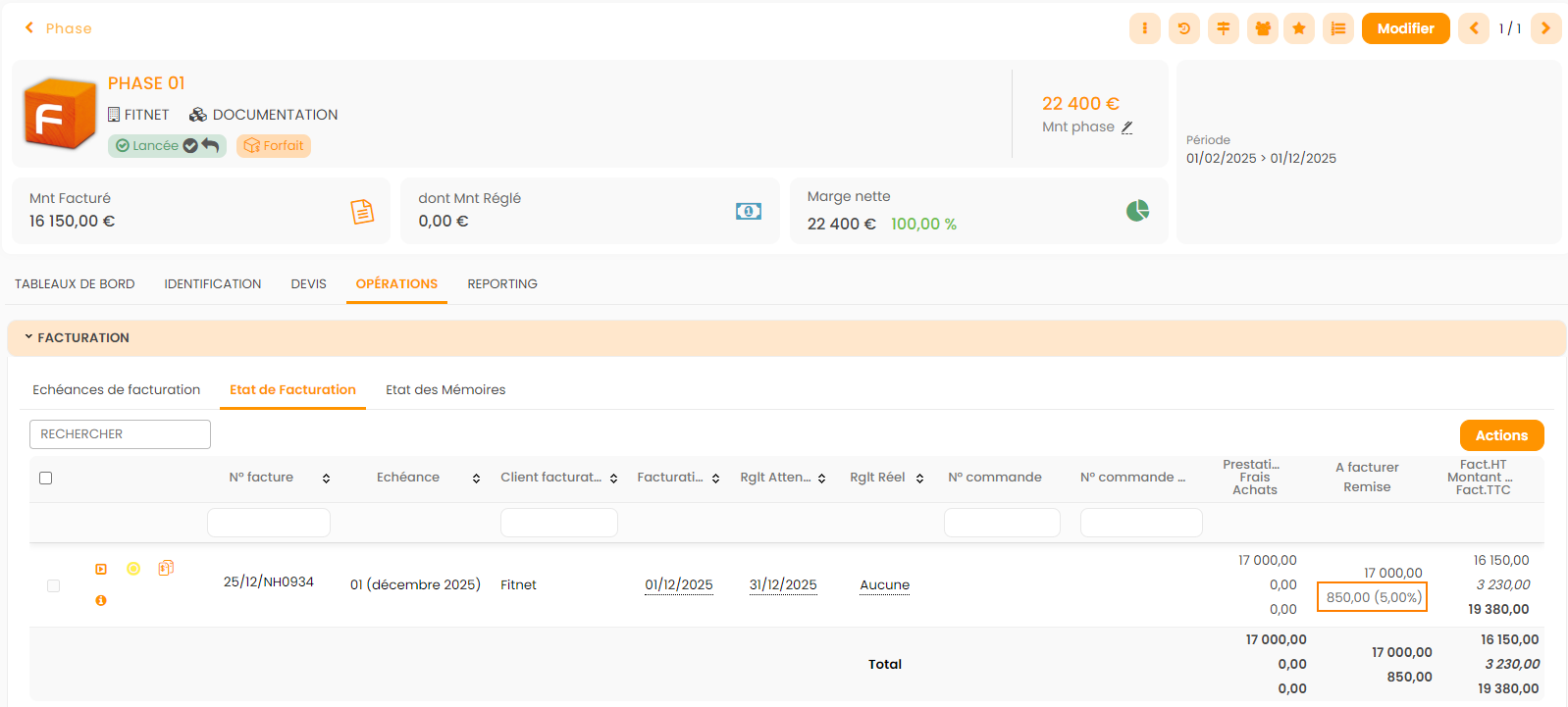Click the RECHERCHER search field
This screenshot has height=707, width=1568.
pos(120,434)
